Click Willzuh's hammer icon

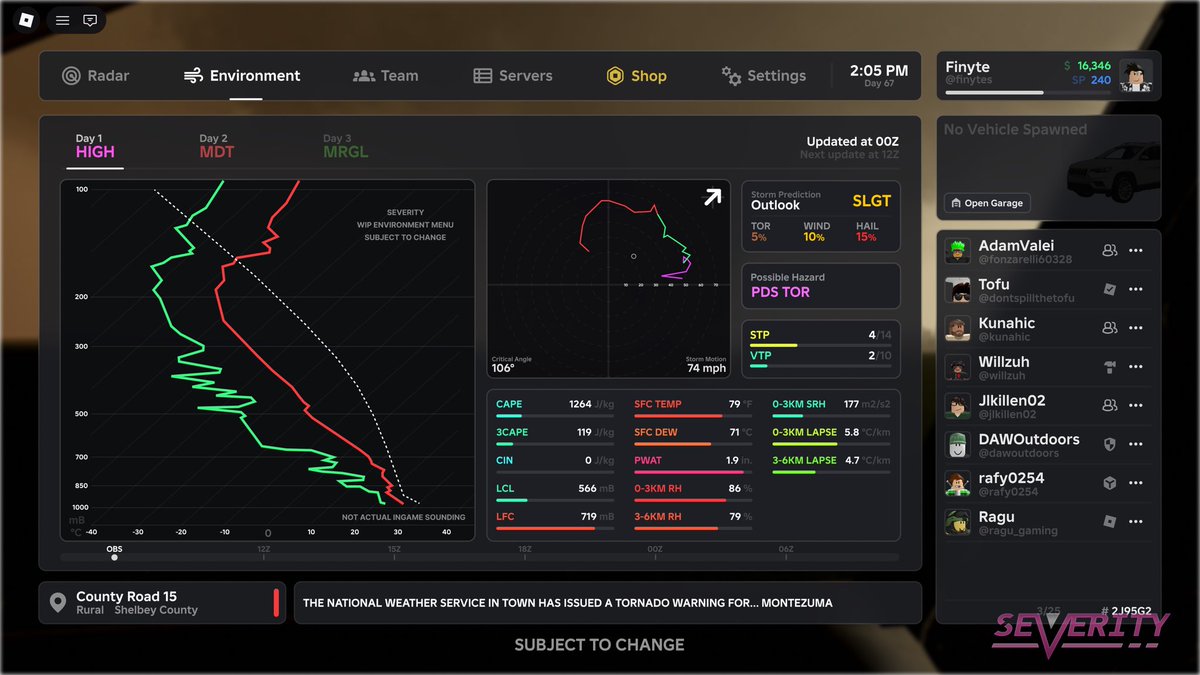tap(1109, 366)
